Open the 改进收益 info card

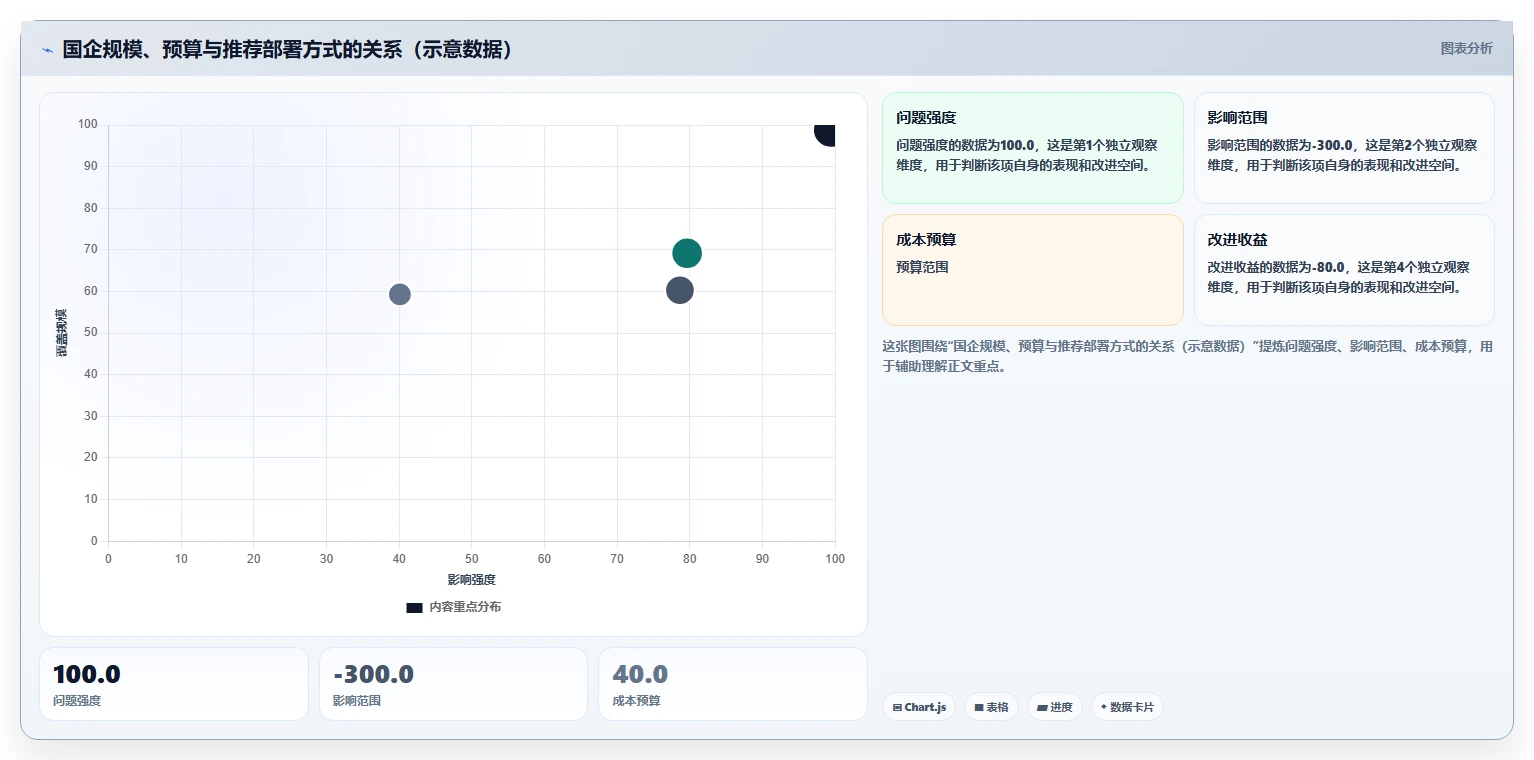(1344, 270)
